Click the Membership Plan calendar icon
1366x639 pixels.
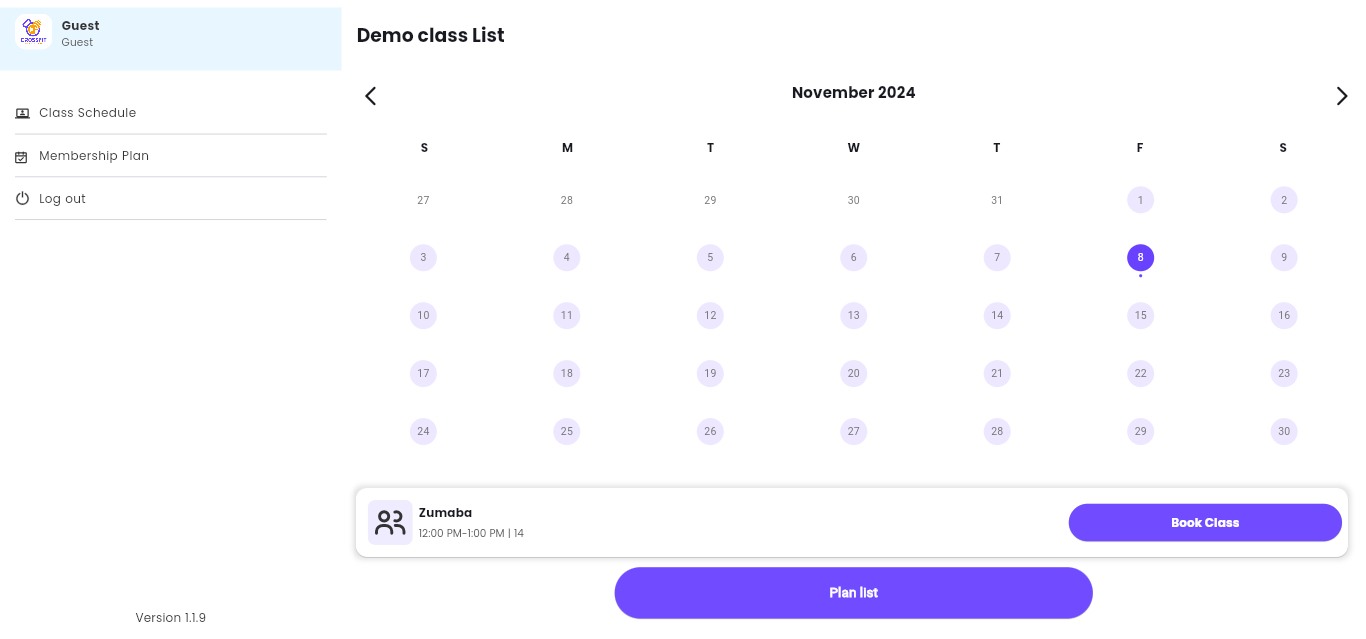(22, 157)
